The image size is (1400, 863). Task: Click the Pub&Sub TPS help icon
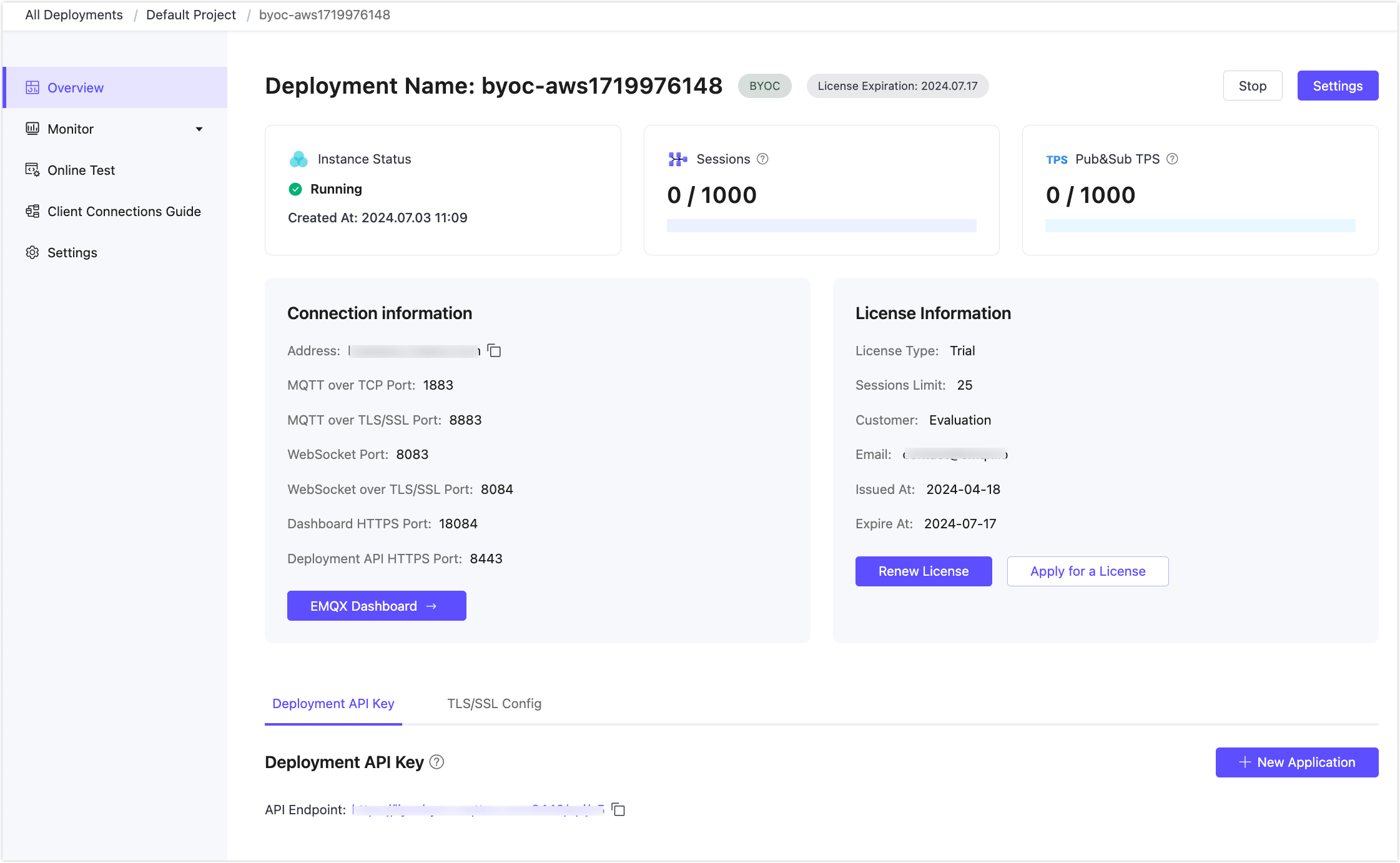click(x=1172, y=159)
